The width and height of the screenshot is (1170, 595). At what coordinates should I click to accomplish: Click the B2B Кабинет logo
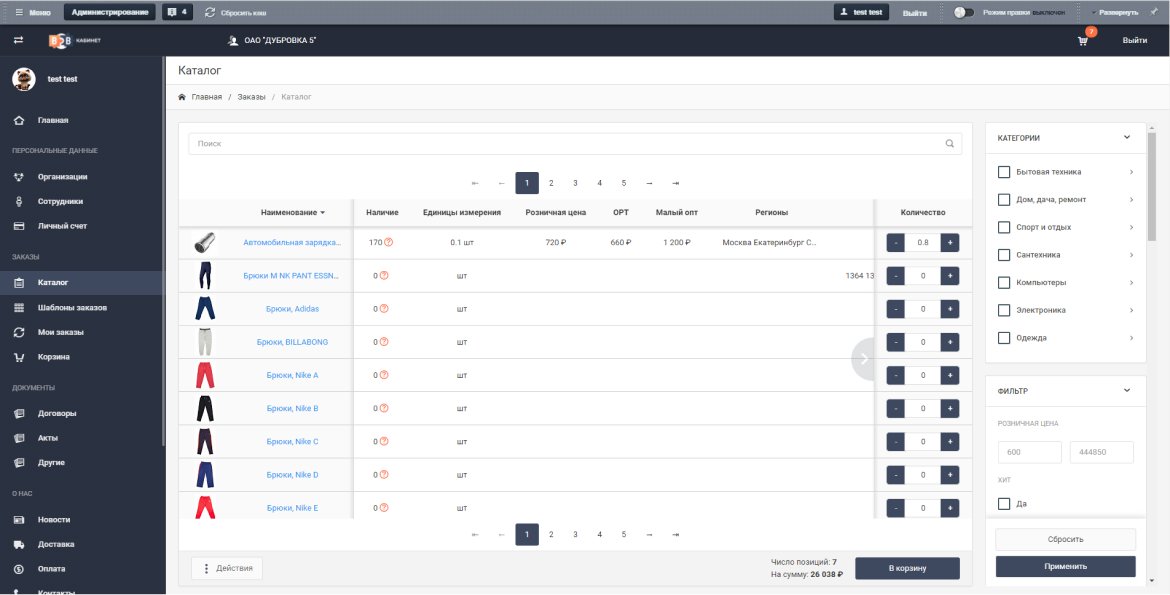(x=75, y=40)
